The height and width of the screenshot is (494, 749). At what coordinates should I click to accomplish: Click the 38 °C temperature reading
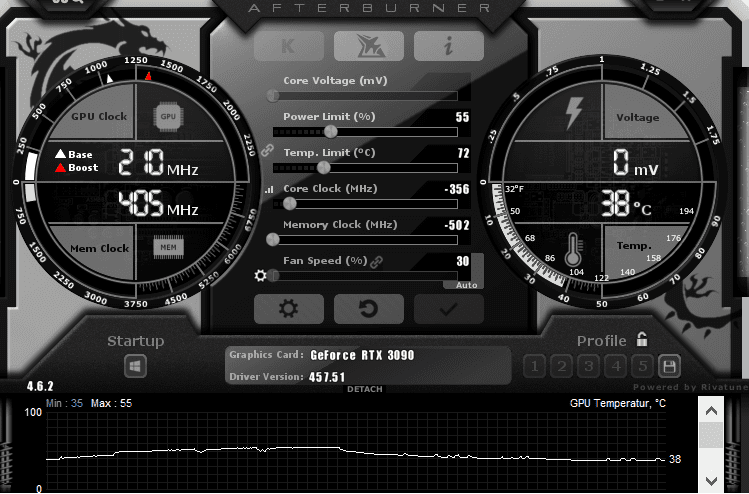(626, 204)
